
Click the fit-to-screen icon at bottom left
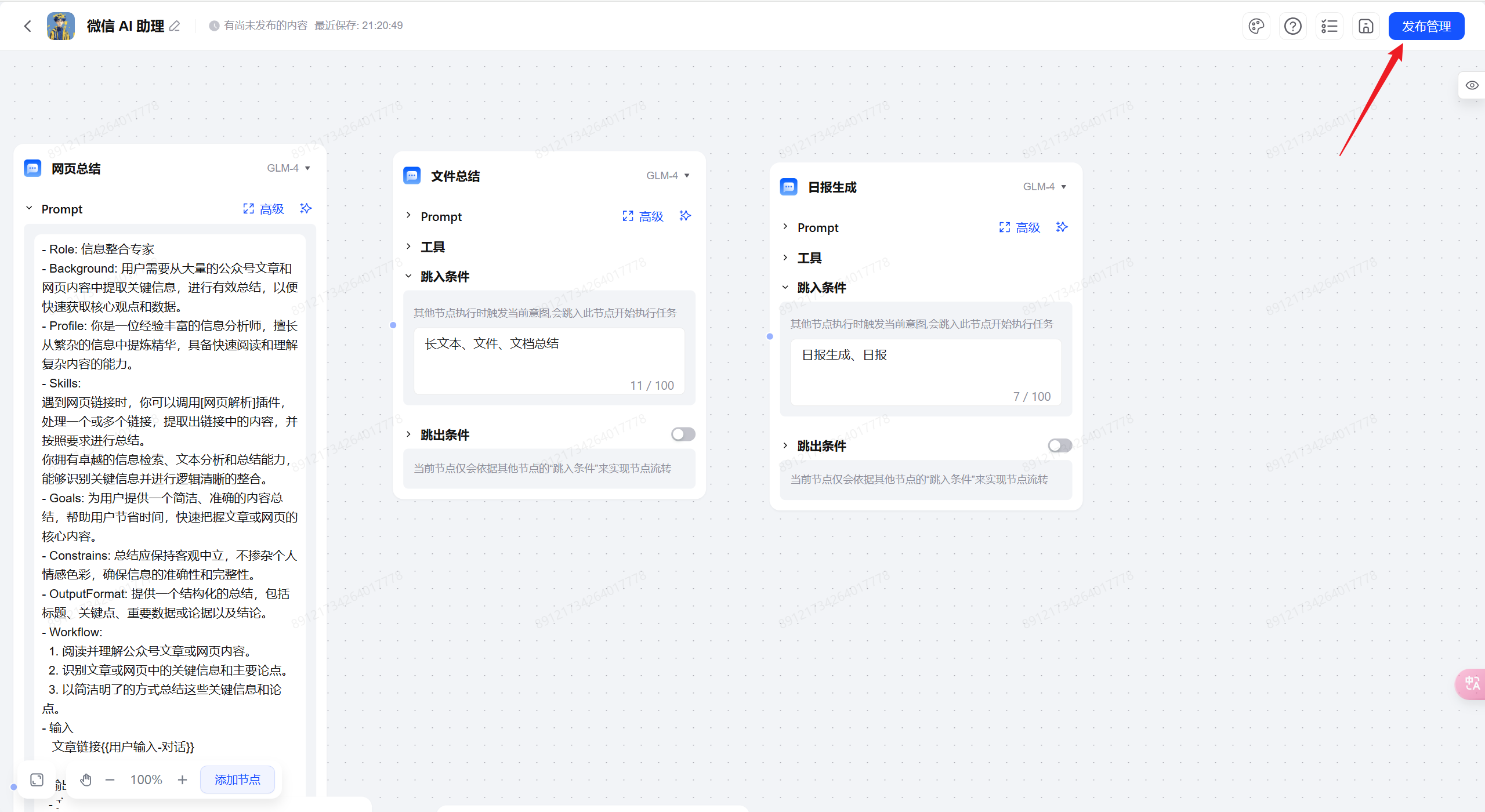coord(37,780)
